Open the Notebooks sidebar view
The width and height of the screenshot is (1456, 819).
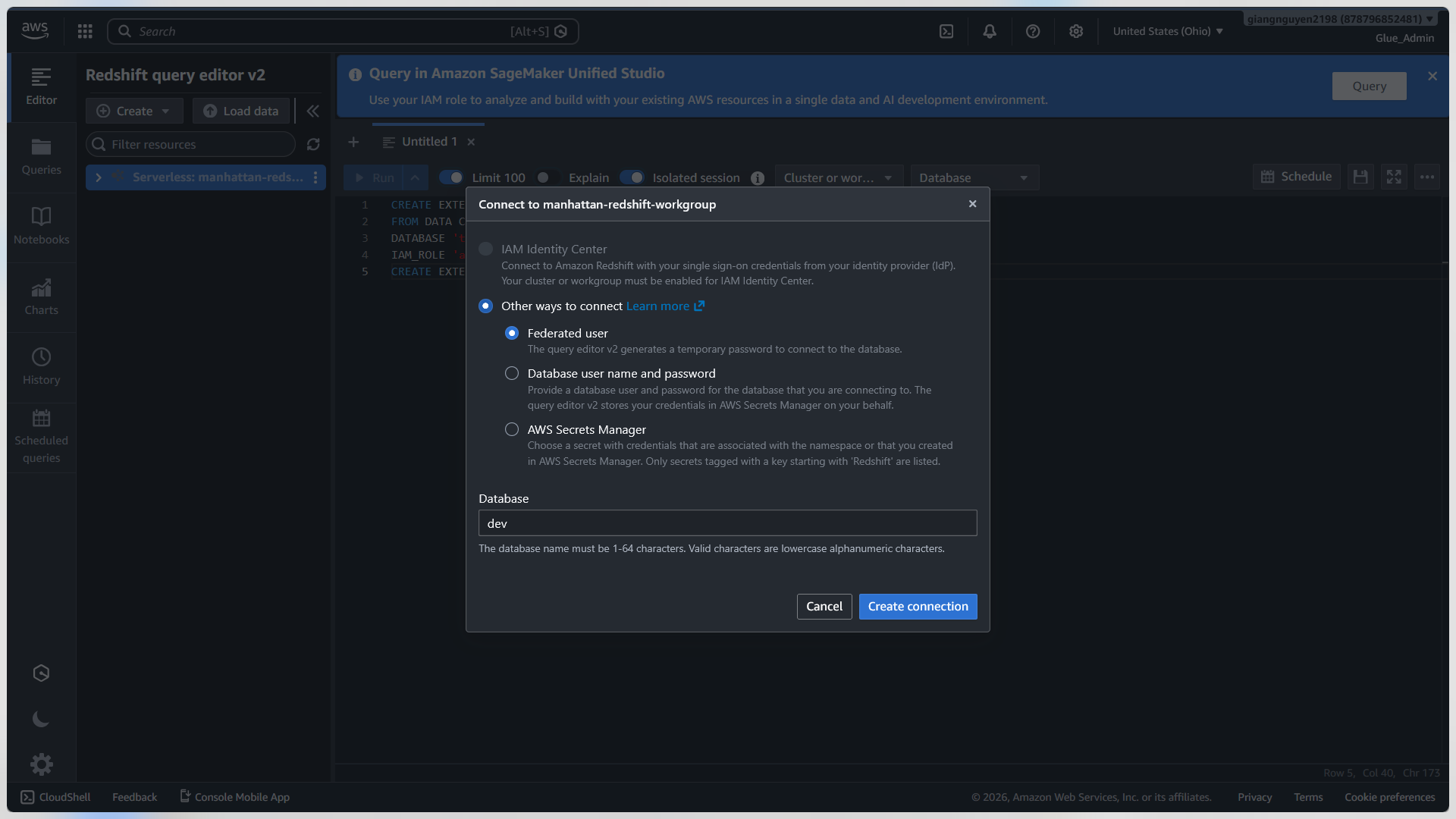(x=42, y=227)
